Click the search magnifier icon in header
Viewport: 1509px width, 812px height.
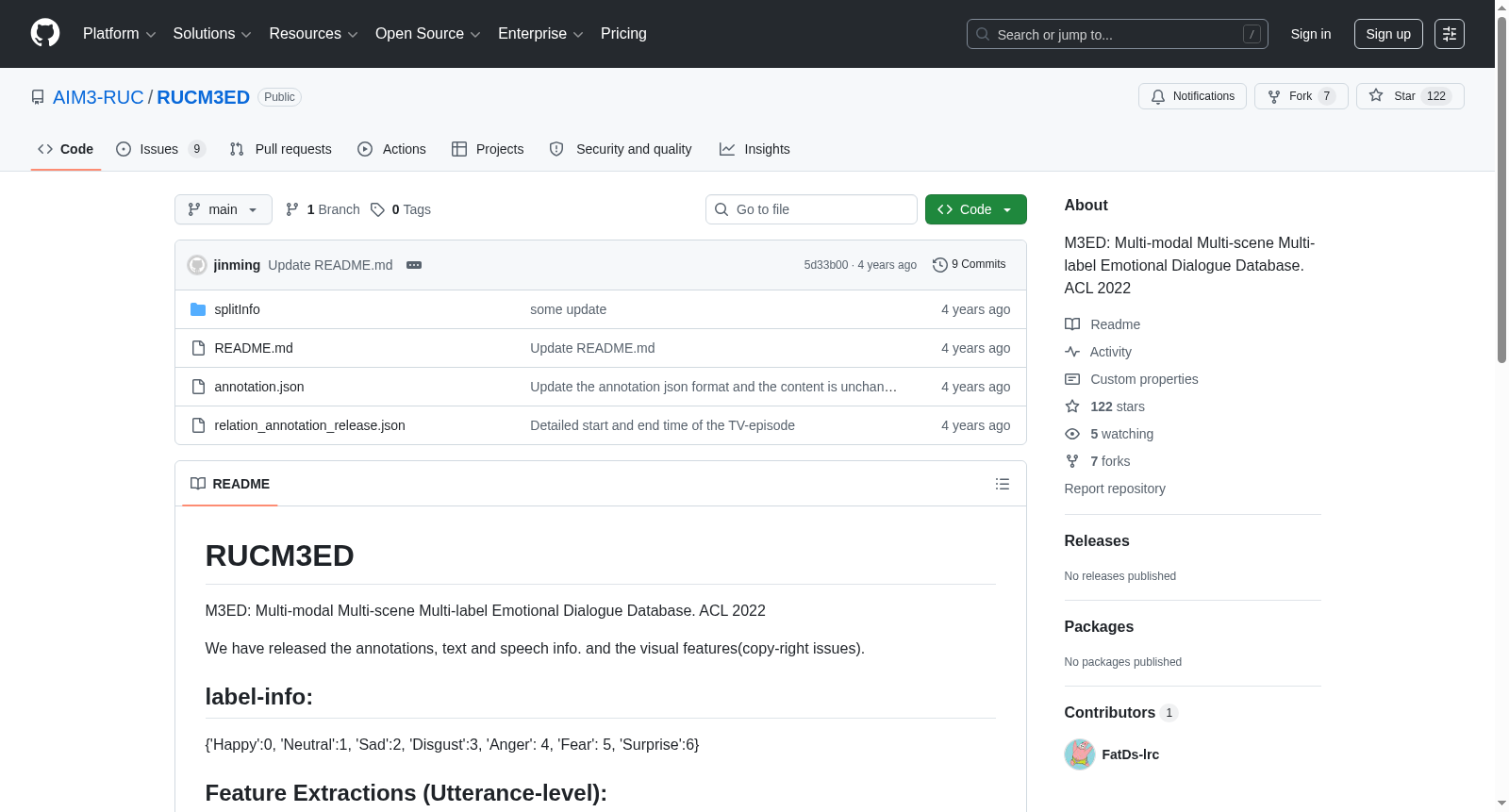(983, 34)
